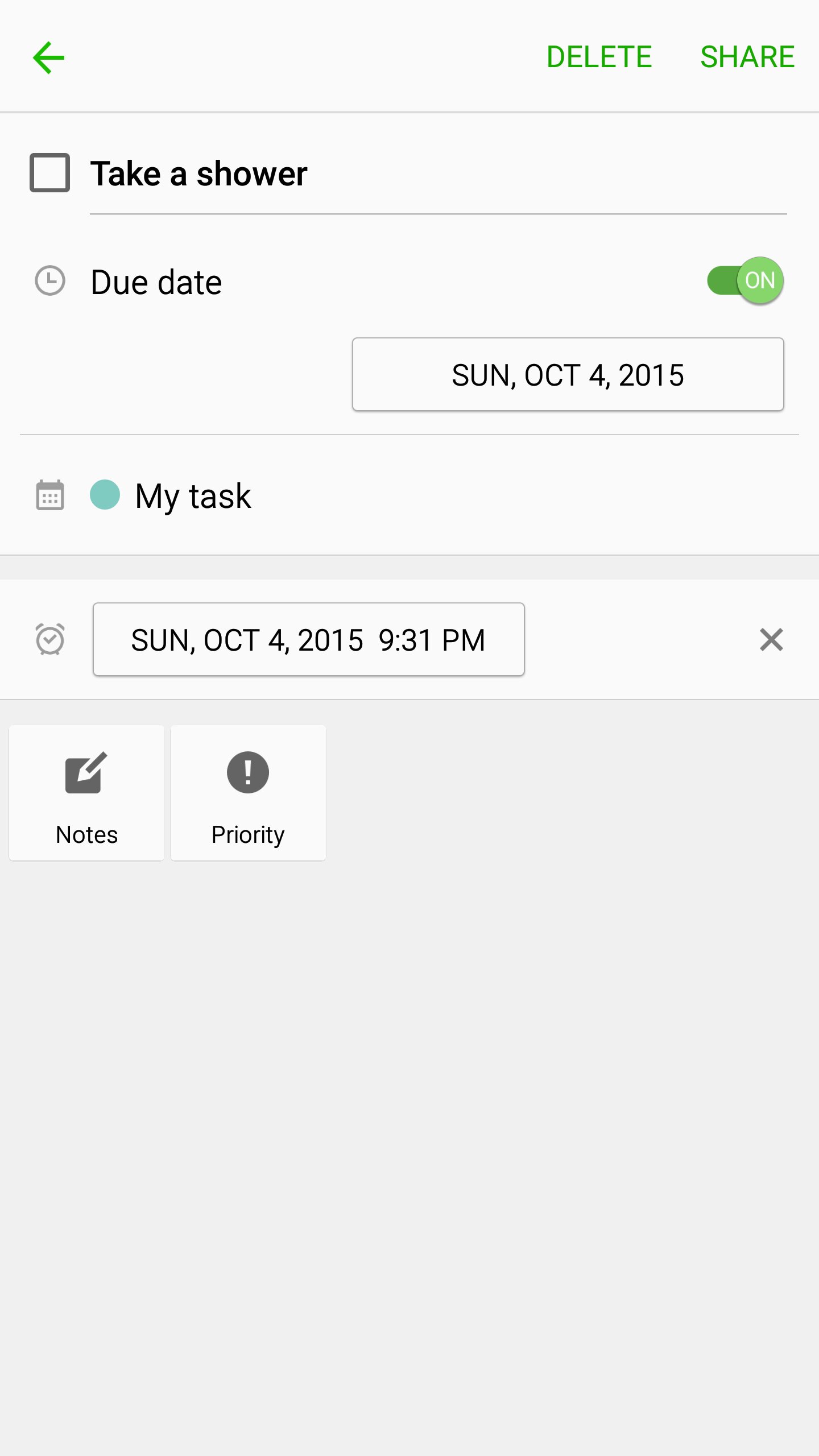The height and width of the screenshot is (1456, 819).
Task: Click SHARE in the top bar
Action: pos(747,57)
